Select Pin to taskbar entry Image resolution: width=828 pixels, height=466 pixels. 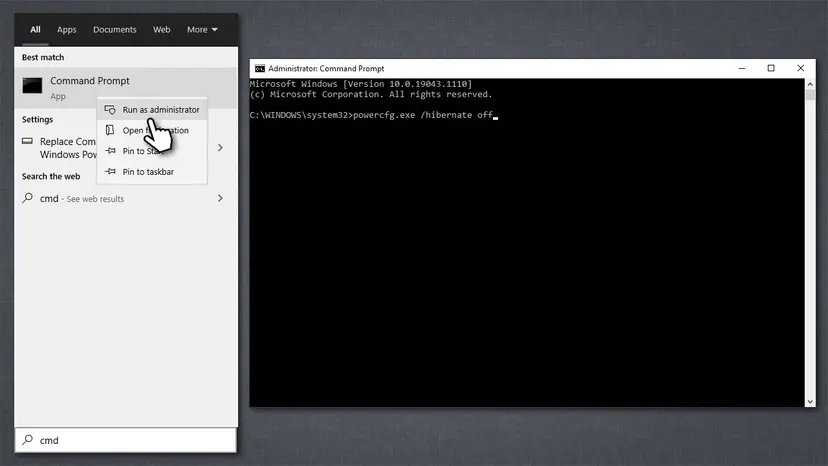[x=152, y=171]
